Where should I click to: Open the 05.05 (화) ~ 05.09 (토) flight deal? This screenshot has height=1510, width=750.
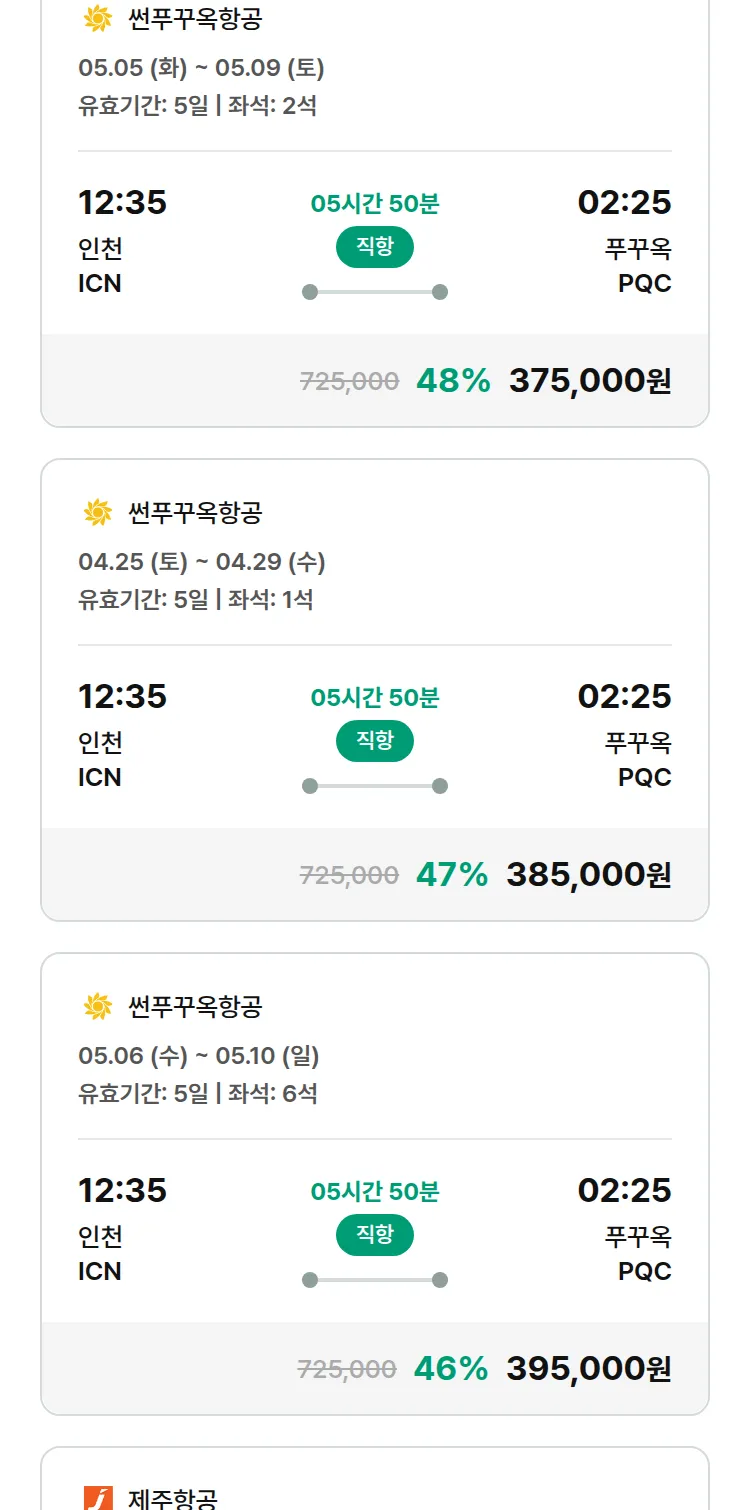point(201,68)
